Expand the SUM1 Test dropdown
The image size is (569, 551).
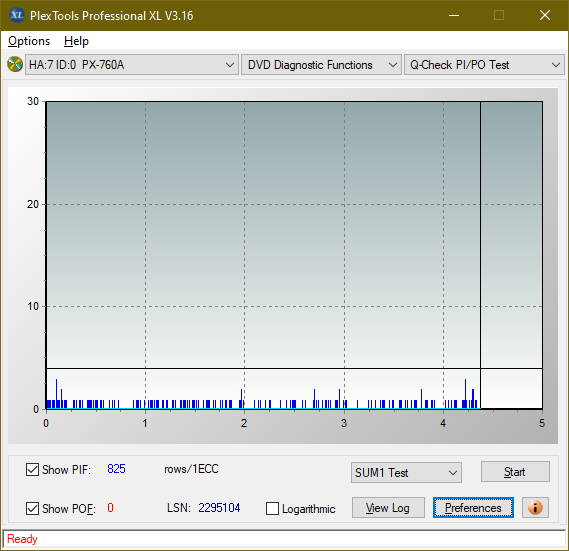406,473
